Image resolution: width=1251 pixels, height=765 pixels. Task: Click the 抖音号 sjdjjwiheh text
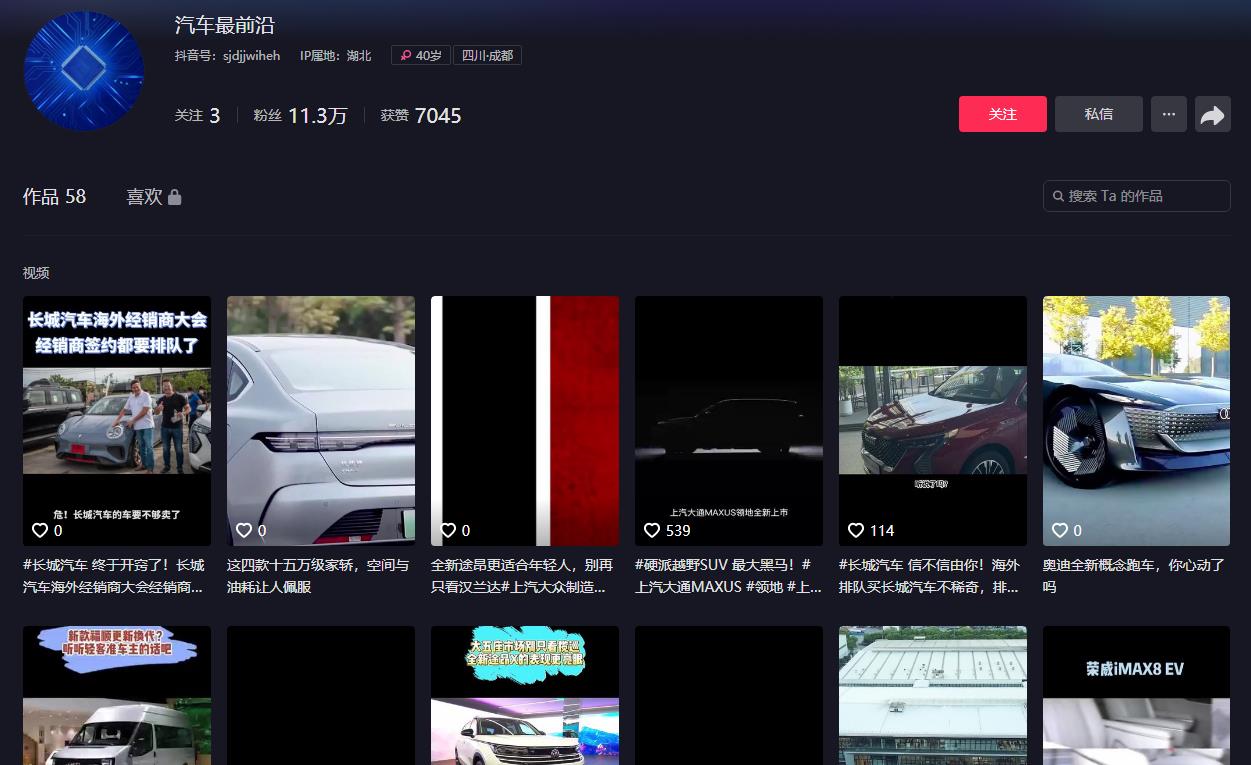[227, 56]
